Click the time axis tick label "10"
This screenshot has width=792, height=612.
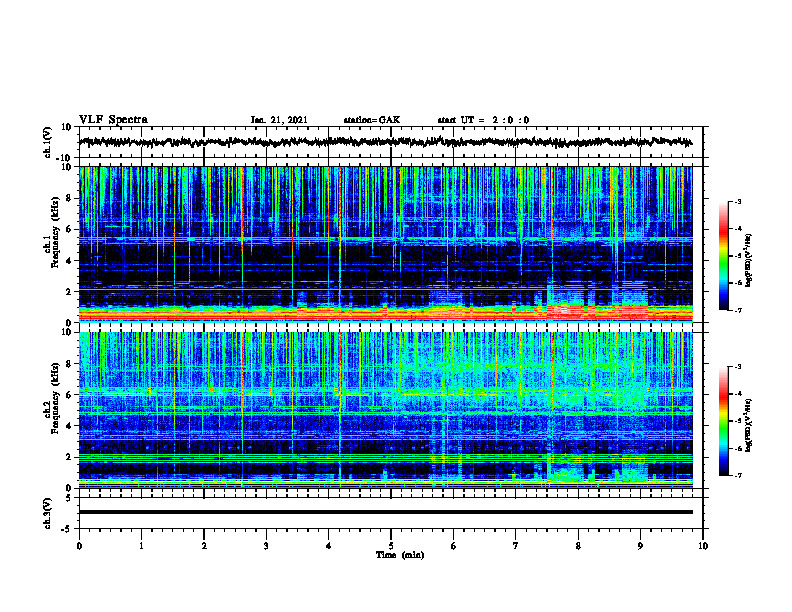[703, 546]
